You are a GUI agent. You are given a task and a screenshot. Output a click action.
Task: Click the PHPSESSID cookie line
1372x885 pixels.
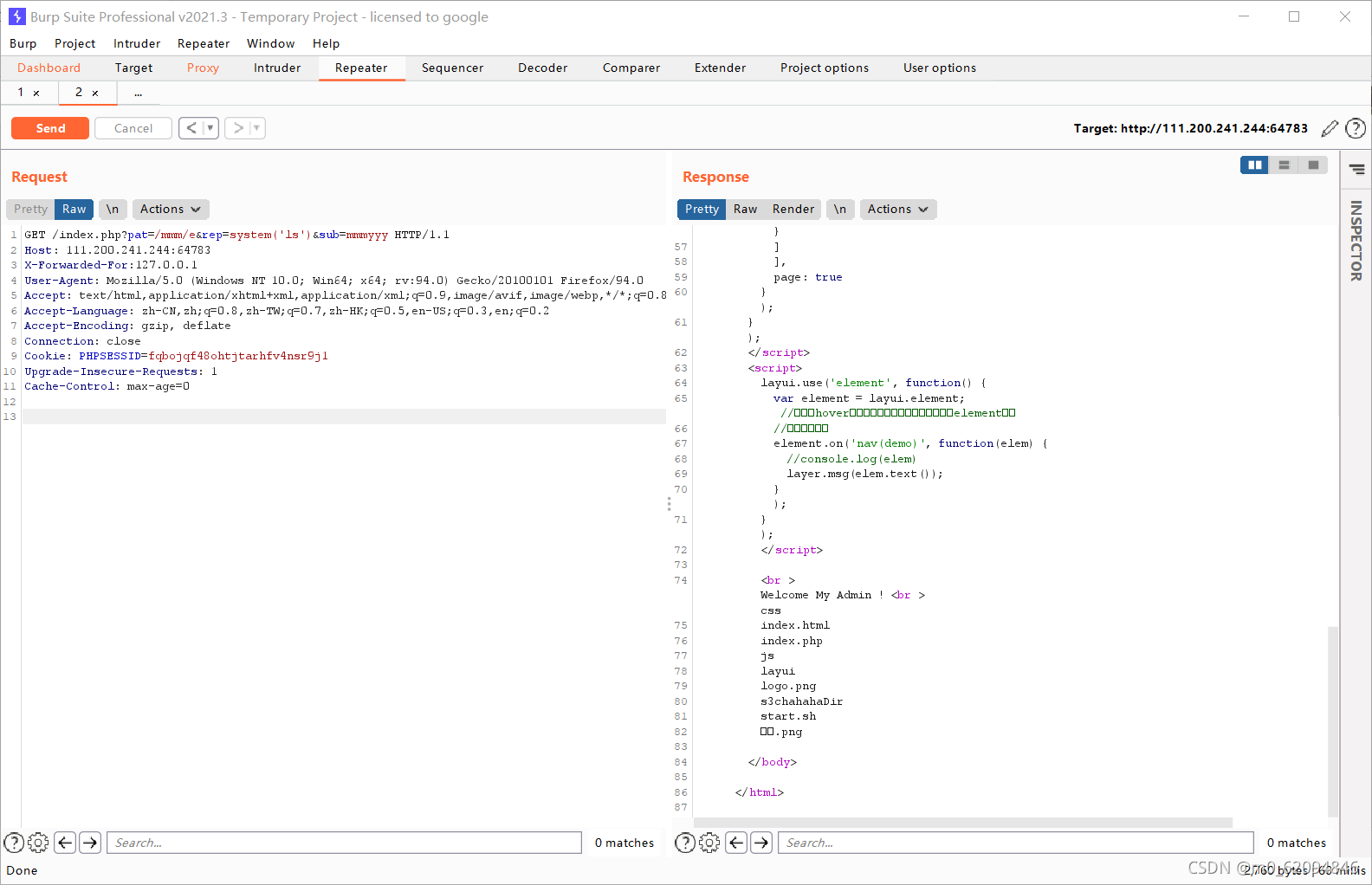pos(176,356)
